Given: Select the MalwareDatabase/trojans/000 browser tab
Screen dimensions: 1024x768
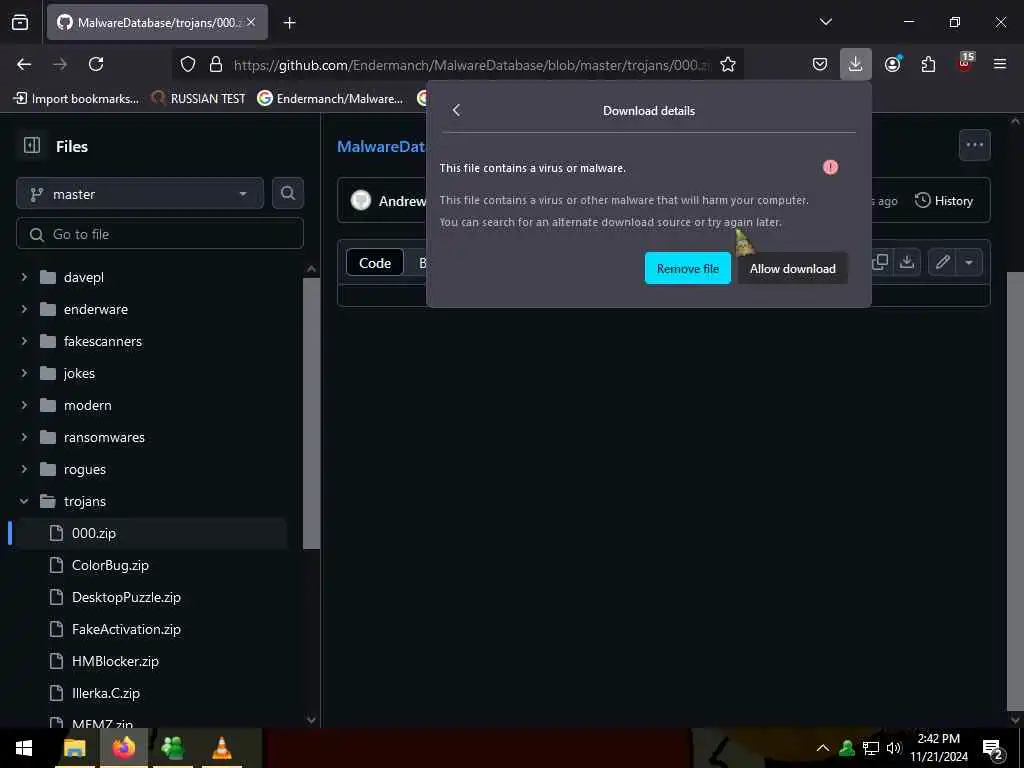Looking at the screenshot, I should (x=157, y=22).
